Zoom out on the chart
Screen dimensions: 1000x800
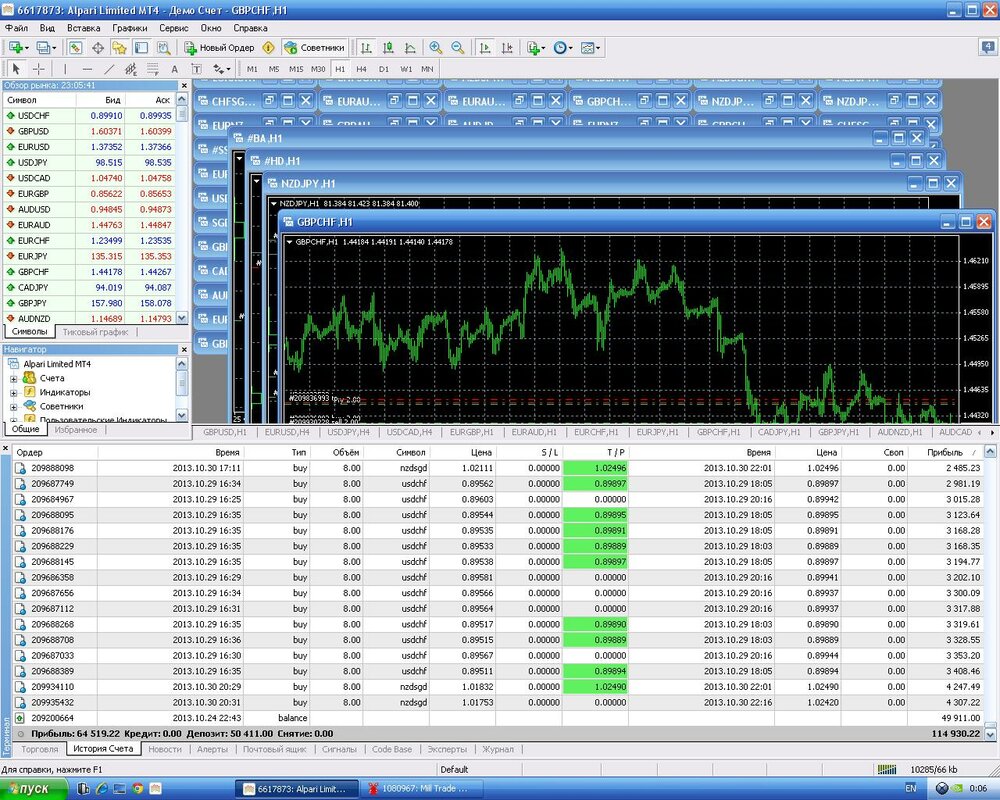[457, 47]
